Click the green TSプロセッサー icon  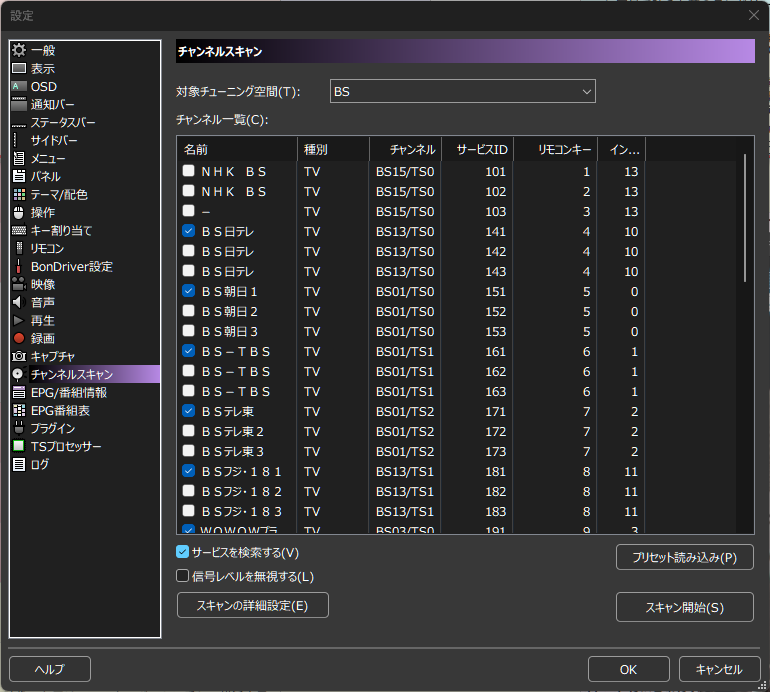tap(19, 446)
